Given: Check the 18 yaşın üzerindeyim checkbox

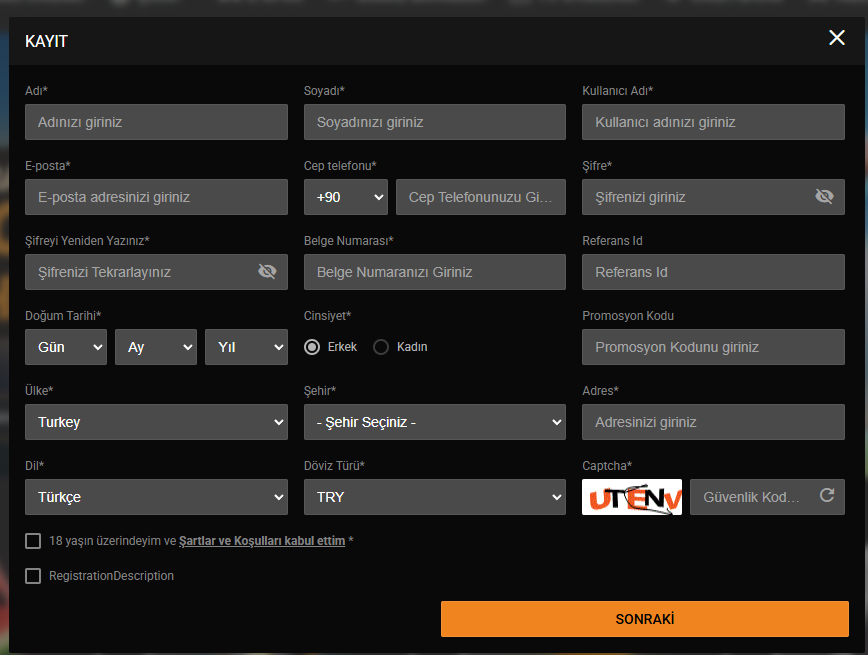Looking at the screenshot, I should pyautogui.click(x=33, y=541).
